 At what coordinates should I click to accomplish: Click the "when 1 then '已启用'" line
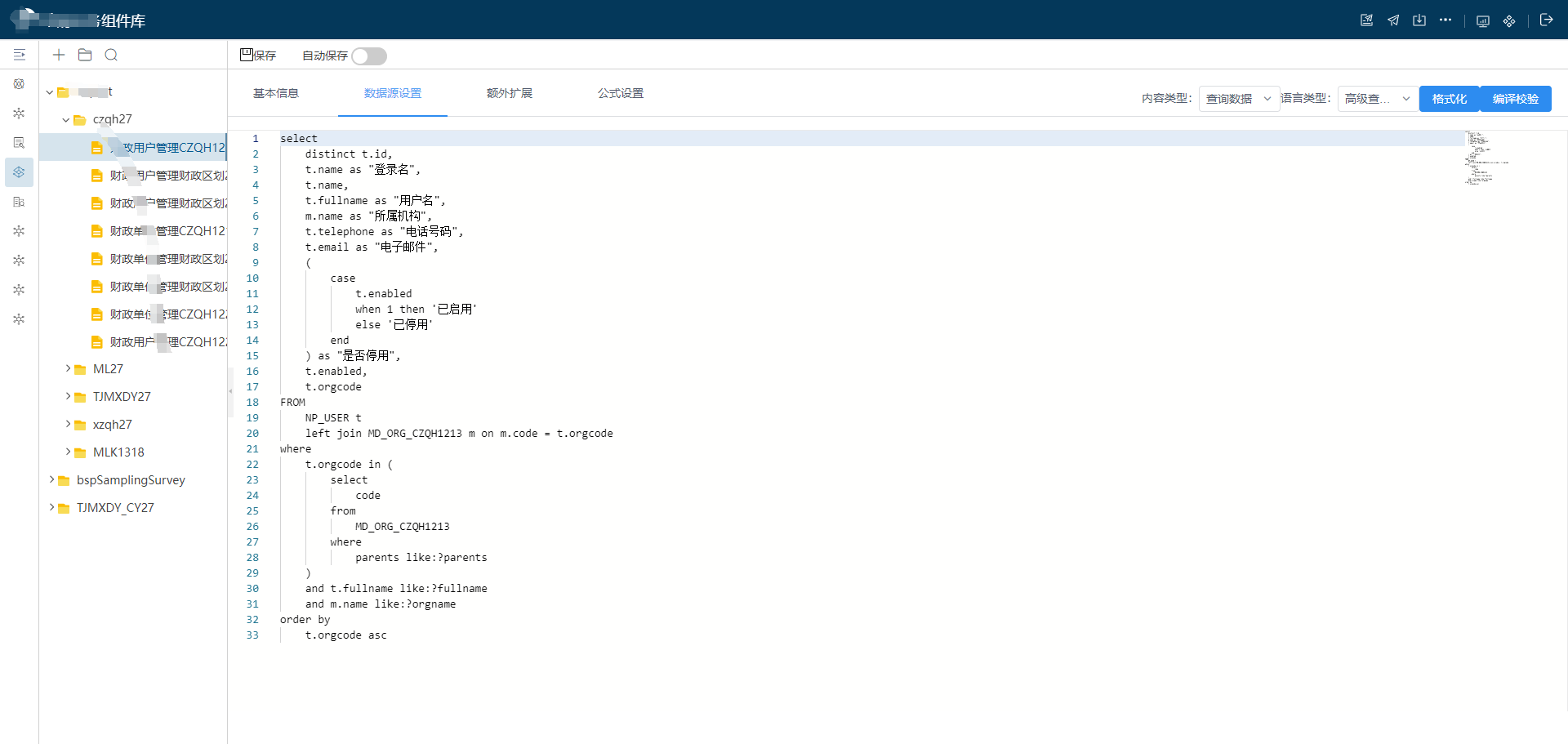click(x=416, y=310)
